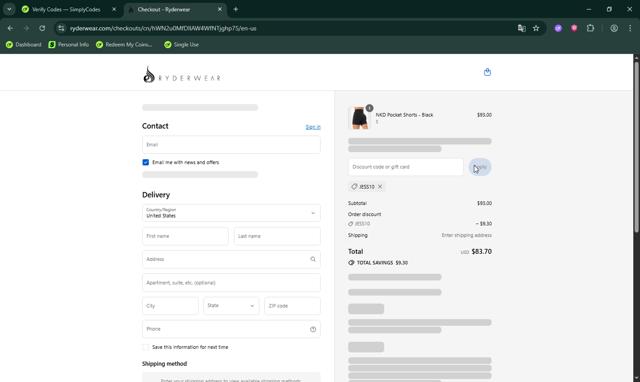The image size is (640, 382).
Task: Click the Ryderwear logo
Action: click(182, 75)
